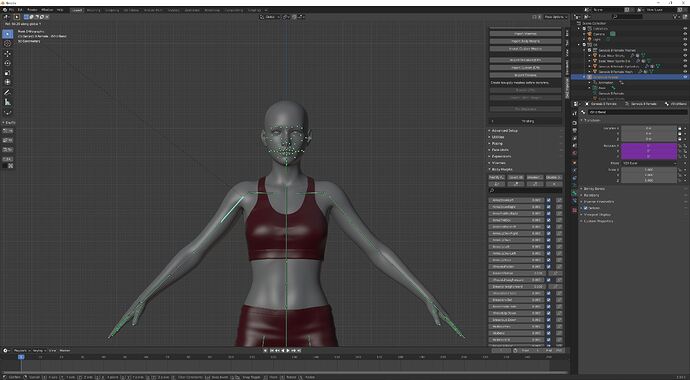
Task: Select the Scale tool
Action: [x=7, y=73]
